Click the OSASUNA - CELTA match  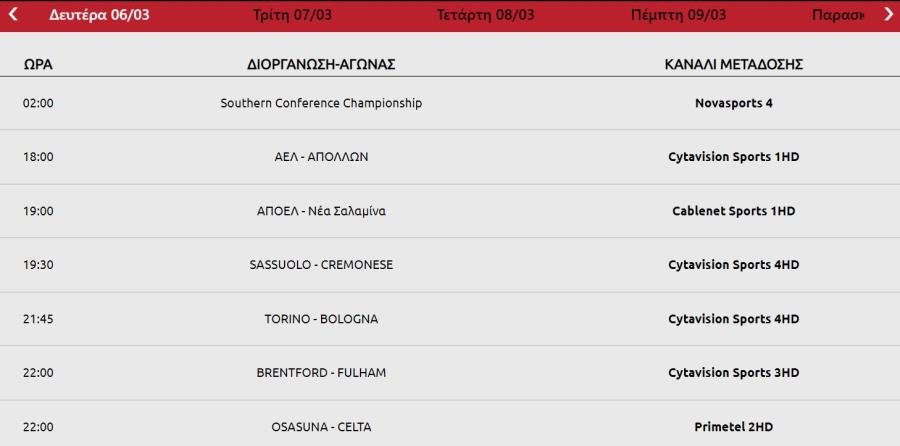[x=321, y=428]
